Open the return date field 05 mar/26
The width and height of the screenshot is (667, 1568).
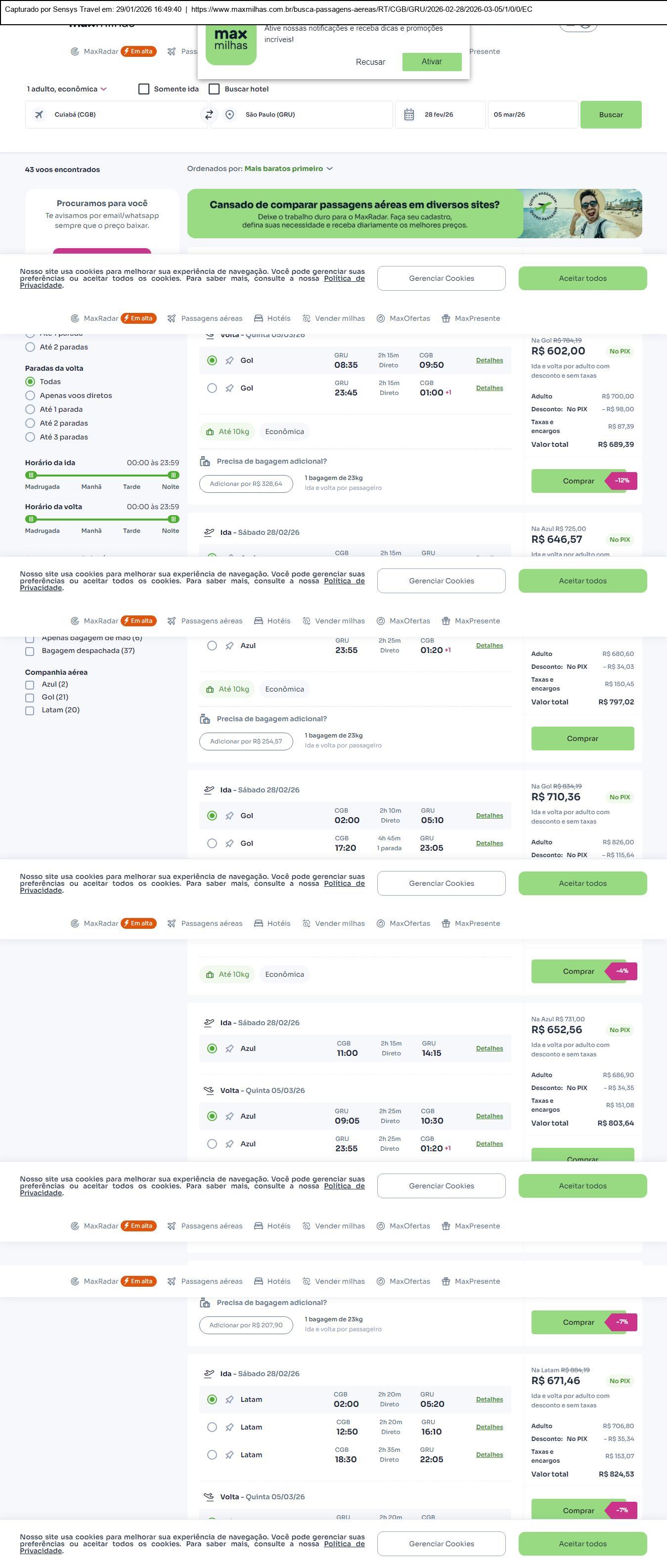pos(532,114)
